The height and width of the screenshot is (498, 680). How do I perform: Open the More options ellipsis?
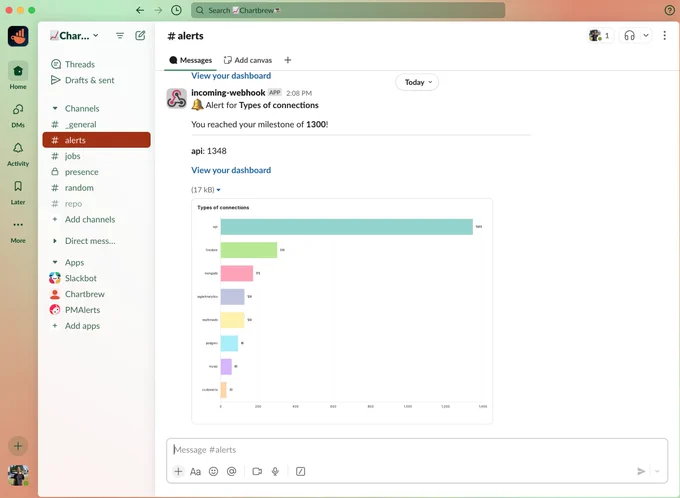coord(18,230)
